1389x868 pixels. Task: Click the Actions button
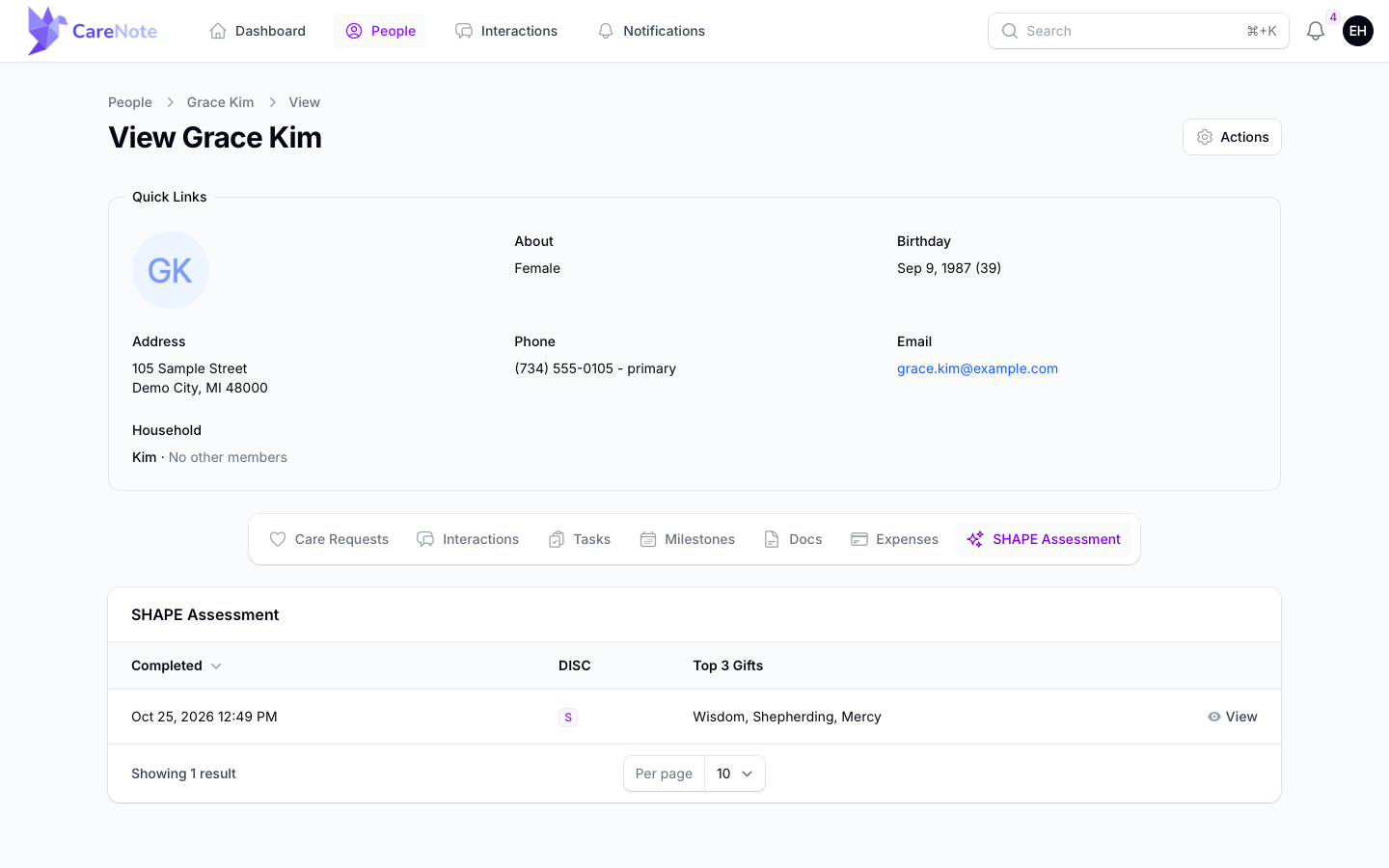tap(1232, 137)
